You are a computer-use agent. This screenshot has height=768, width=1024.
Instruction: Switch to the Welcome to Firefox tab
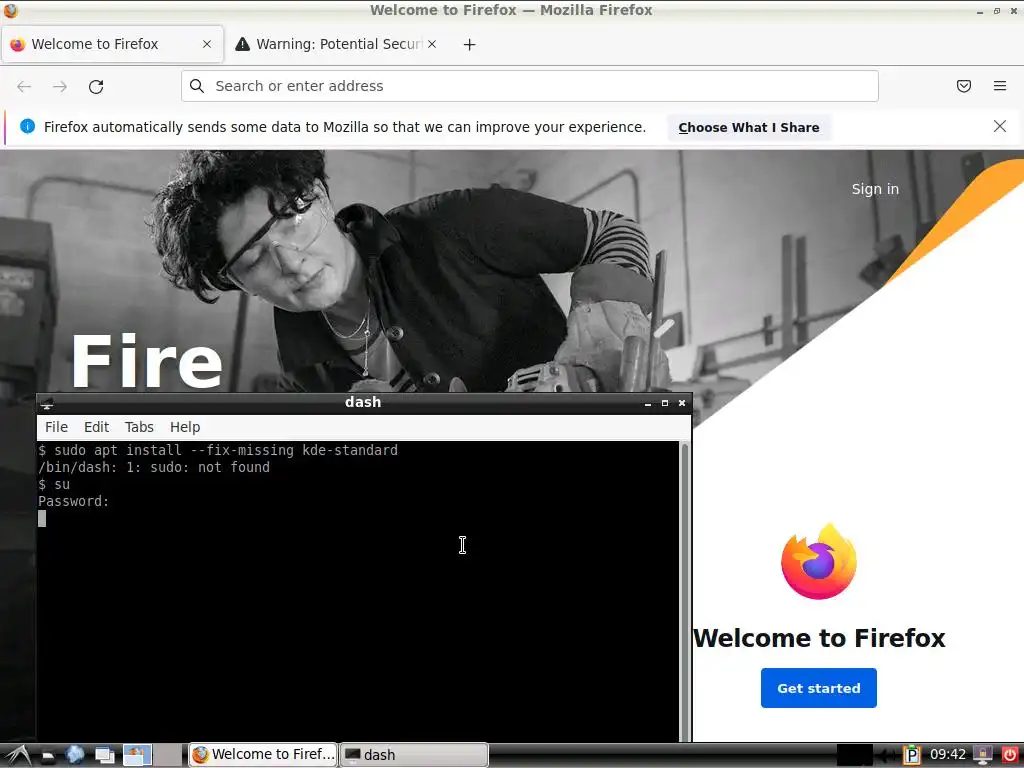click(112, 44)
